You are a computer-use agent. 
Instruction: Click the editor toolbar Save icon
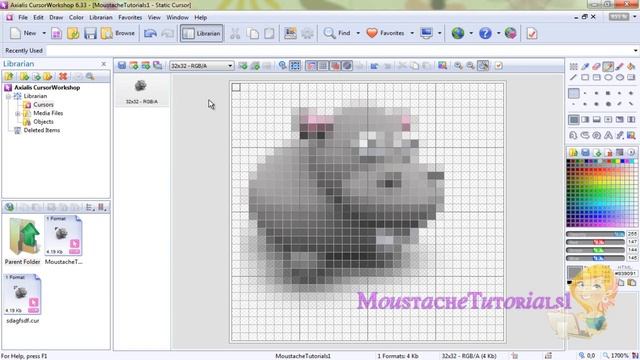tap(122, 66)
